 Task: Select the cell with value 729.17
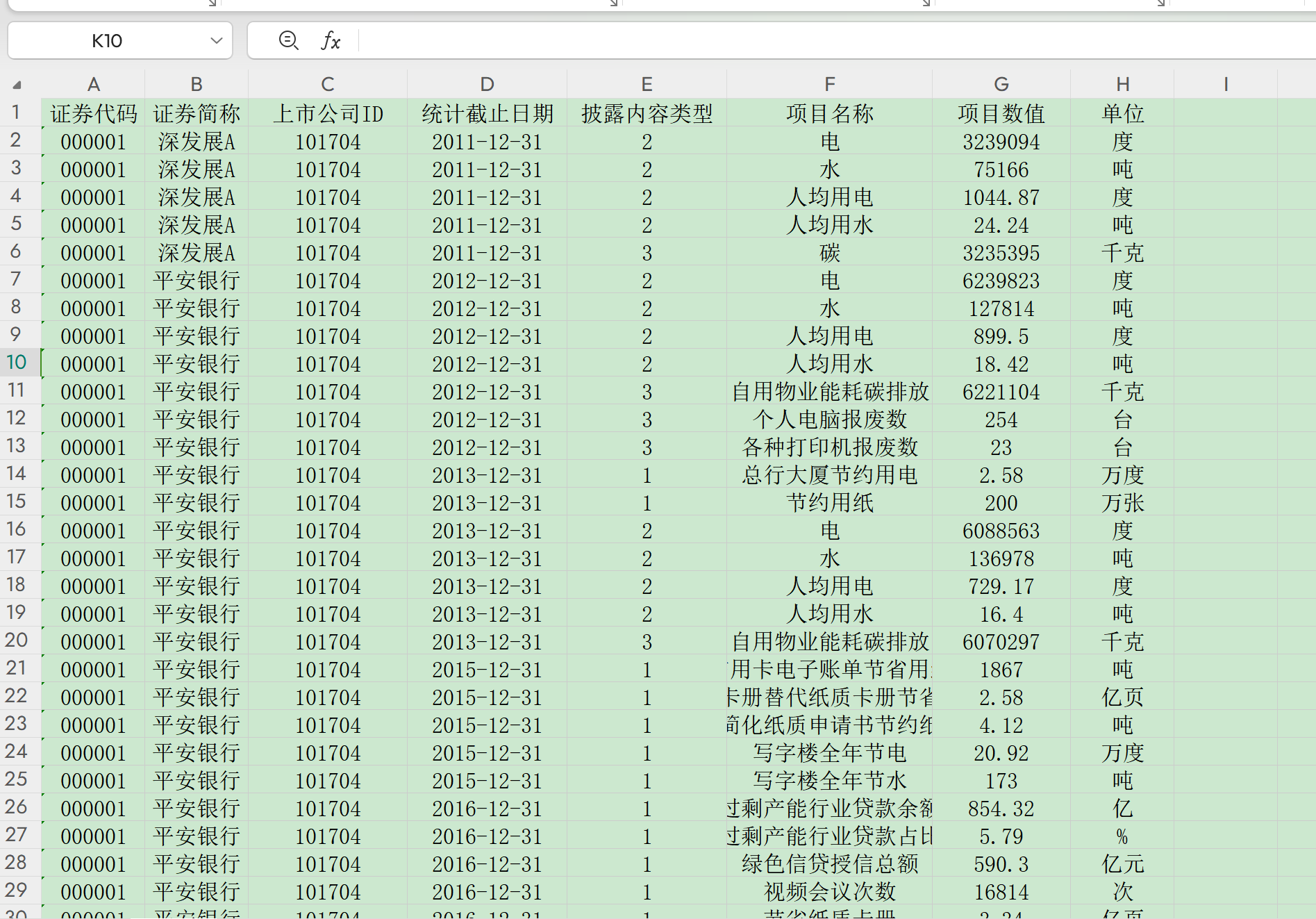pos(1001,586)
